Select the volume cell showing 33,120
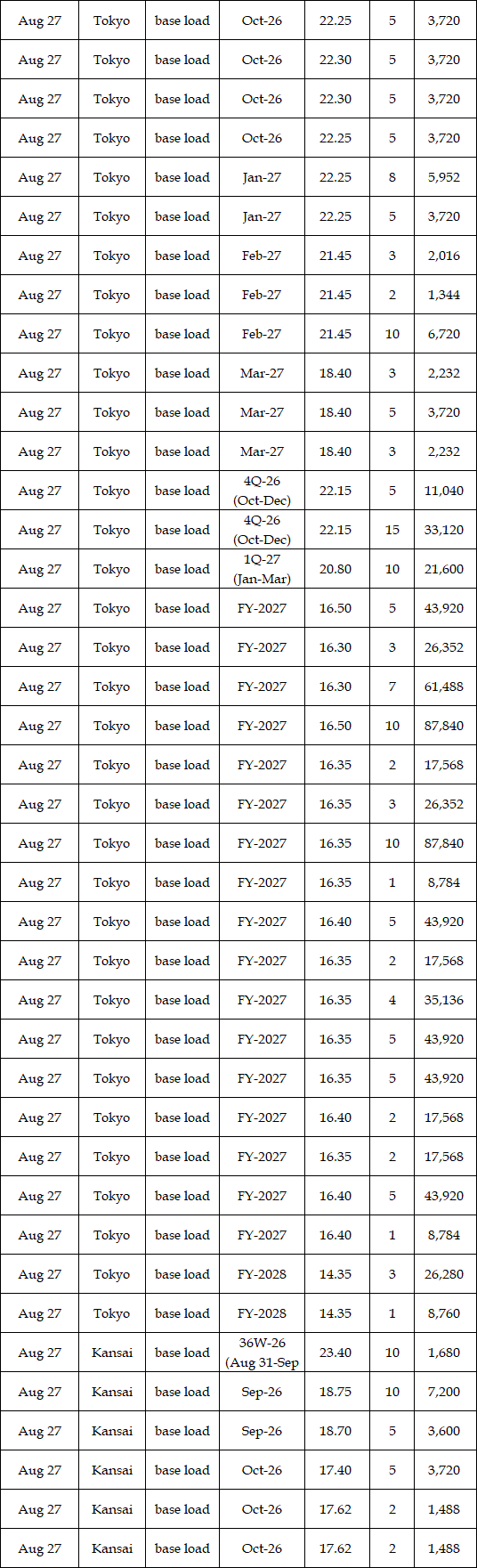The height and width of the screenshot is (1568, 477). pos(443,529)
